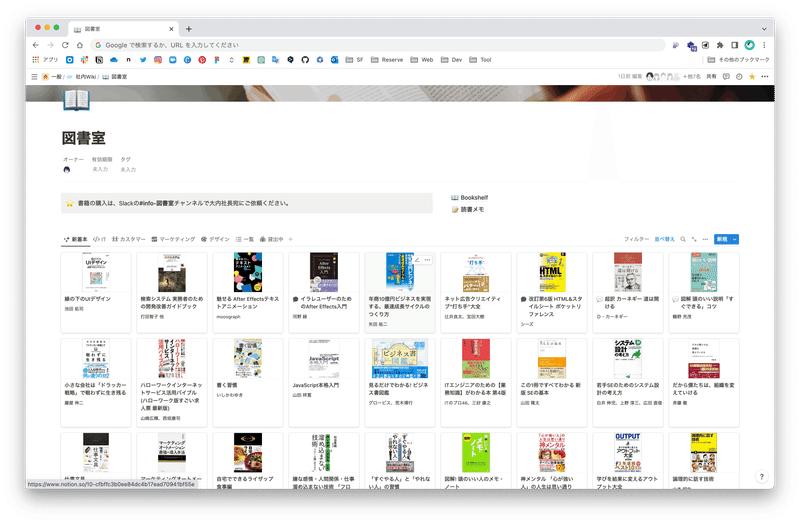
Task: Expand the browser tab search chevron
Action: (764, 29)
